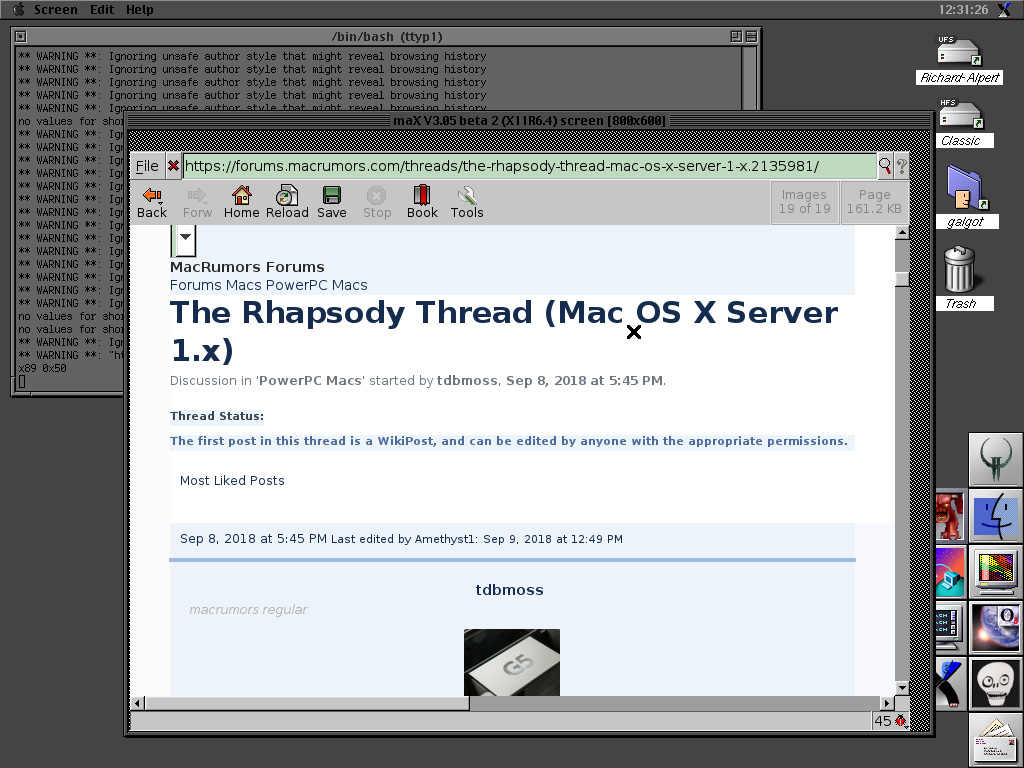Reload the current page

[287, 202]
